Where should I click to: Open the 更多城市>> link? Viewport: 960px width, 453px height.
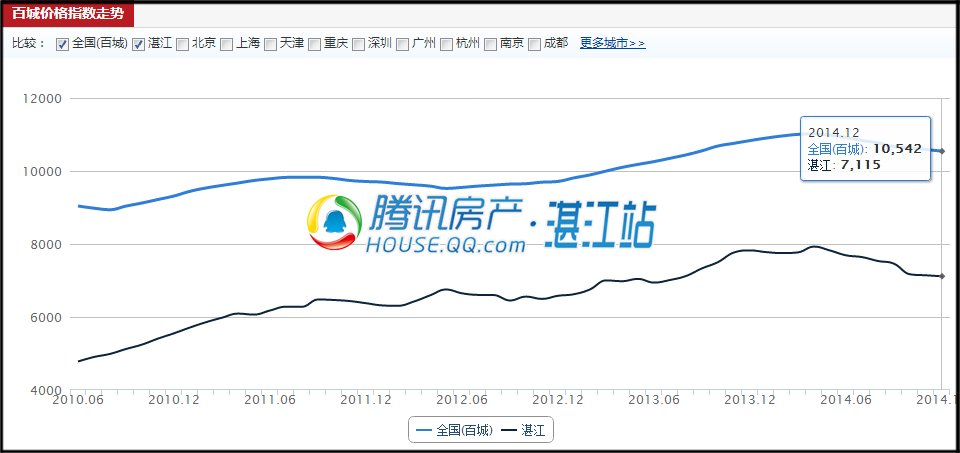click(x=612, y=43)
